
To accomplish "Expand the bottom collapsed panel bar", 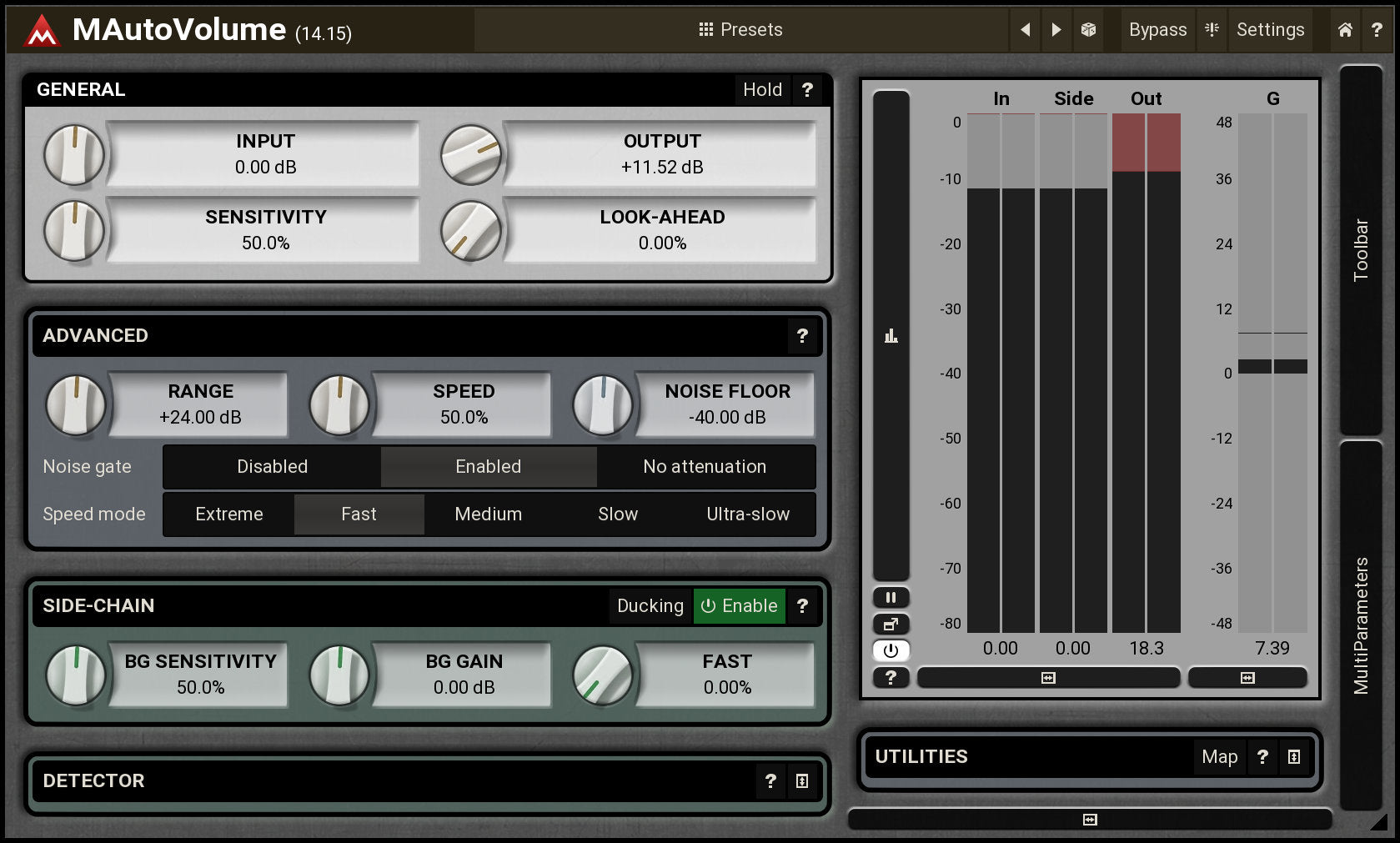I will point(1089,820).
